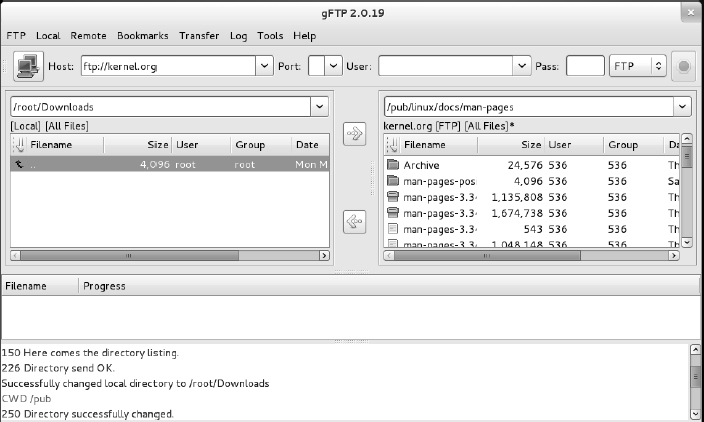
Task: Select the Archive folder icon
Action: click(x=393, y=165)
